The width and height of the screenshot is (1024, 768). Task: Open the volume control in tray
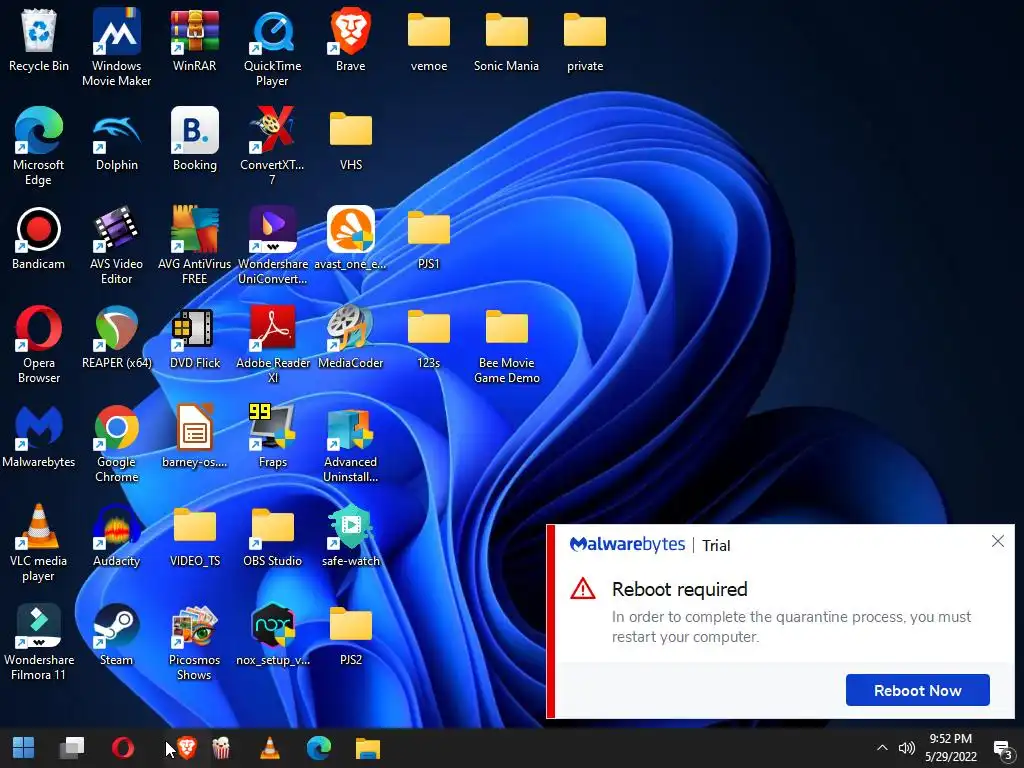click(x=906, y=748)
